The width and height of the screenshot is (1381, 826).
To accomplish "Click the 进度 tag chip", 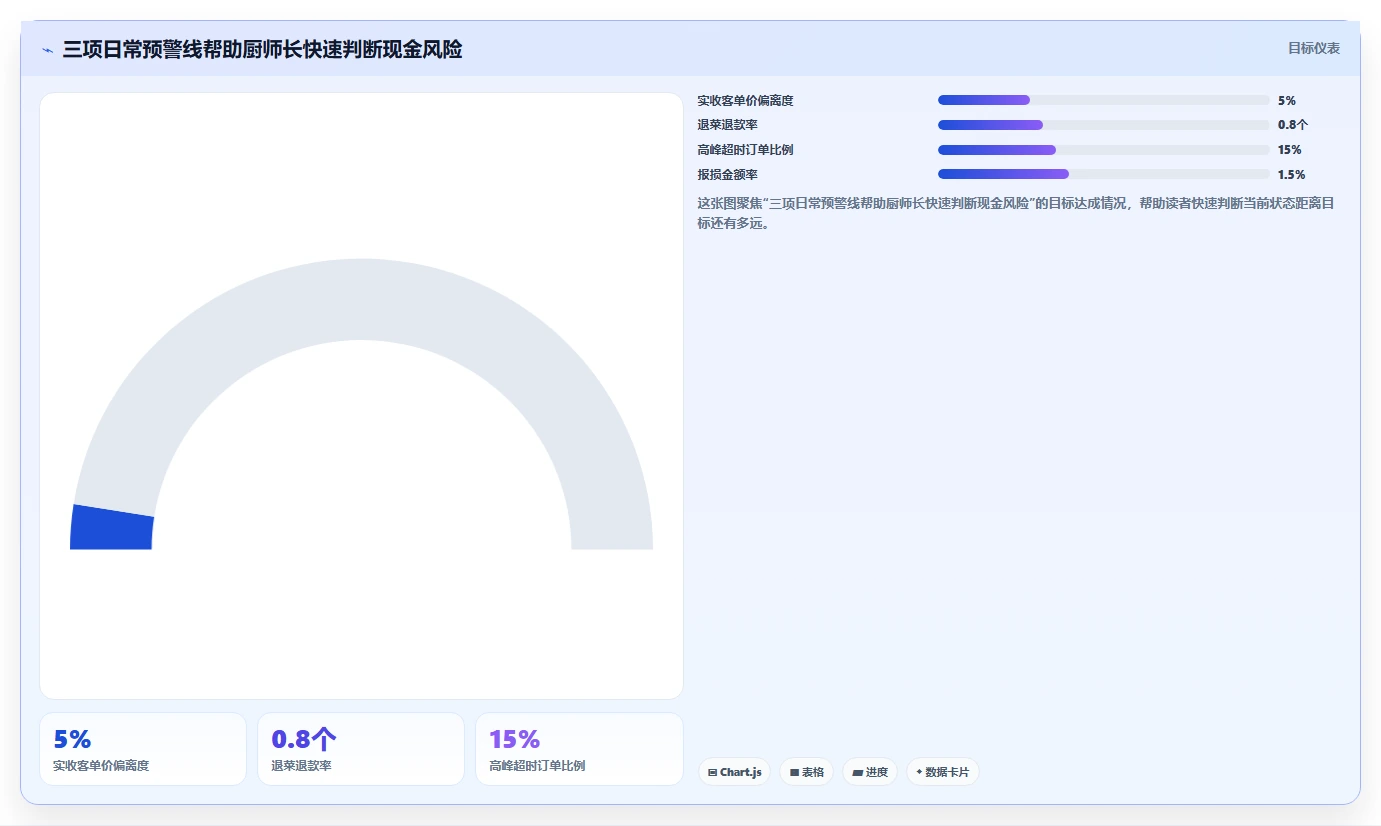I will pyautogui.click(x=870, y=772).
